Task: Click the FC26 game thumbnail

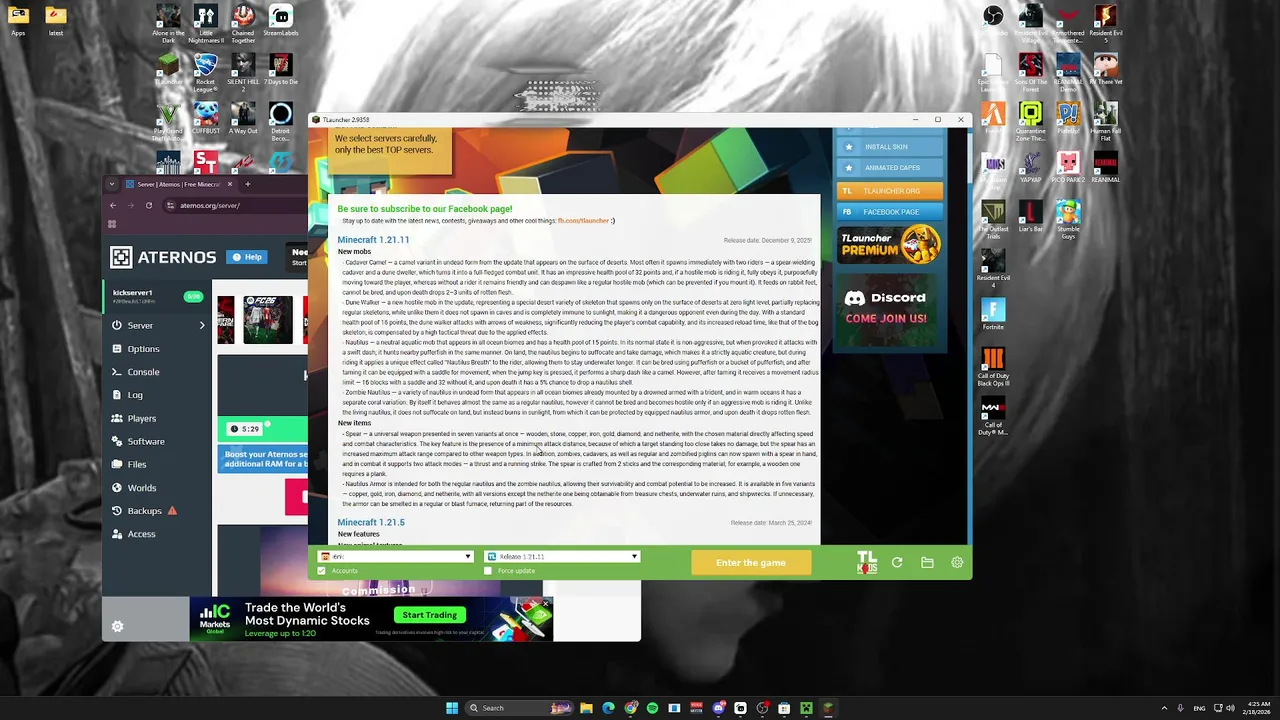Action: [x=268, y=319]
